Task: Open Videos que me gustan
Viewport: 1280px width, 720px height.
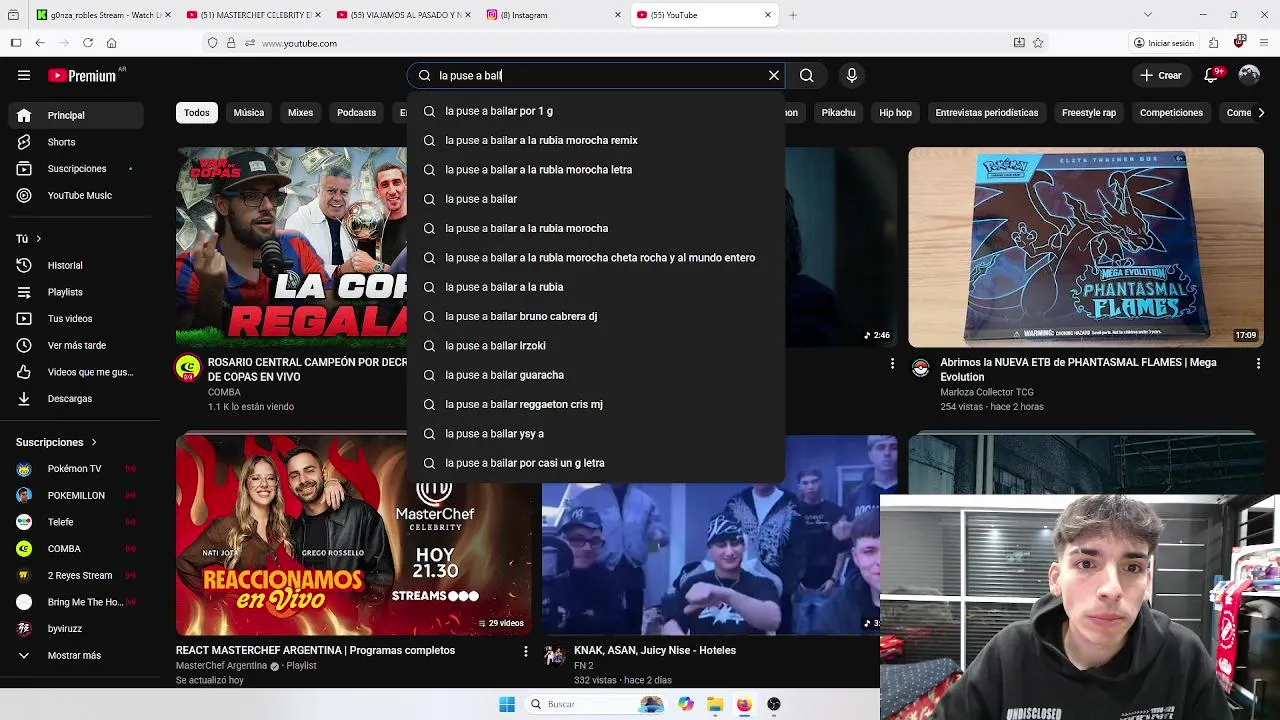Action: (x=76, y=372)
